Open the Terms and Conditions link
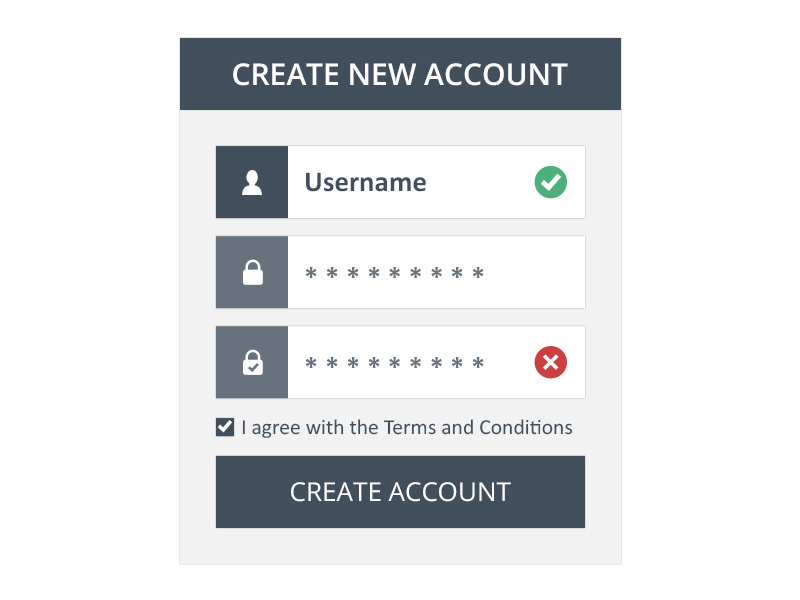The width and height of the screenshot is (800, 600). point(479,427)
